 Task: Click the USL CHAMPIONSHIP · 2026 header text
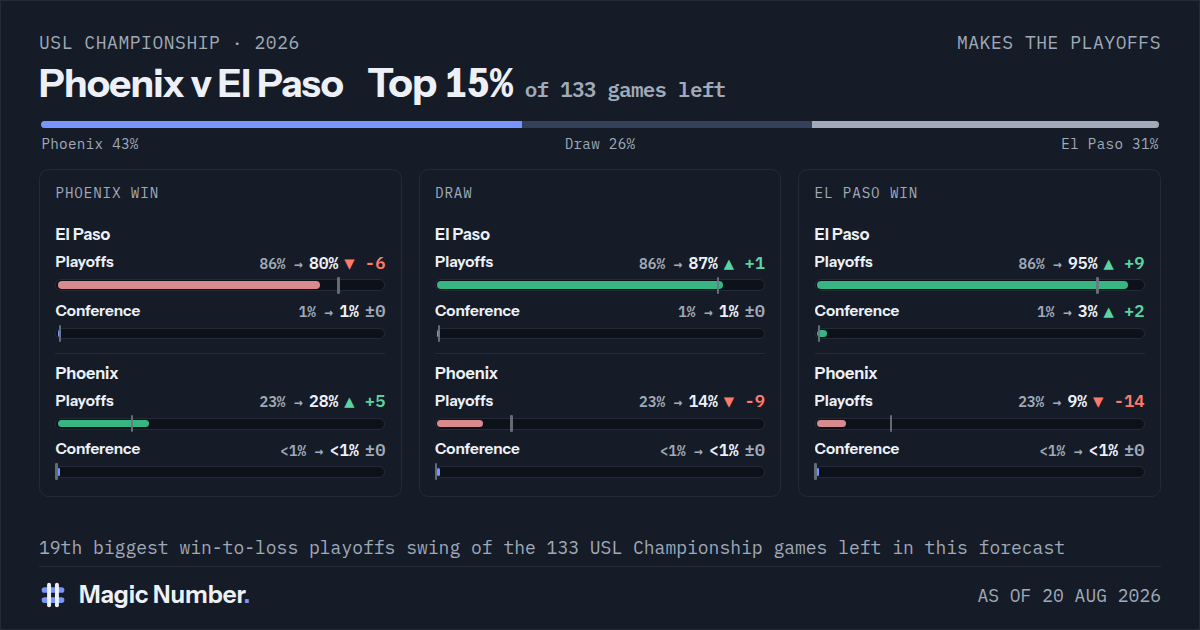coord(169,43)
